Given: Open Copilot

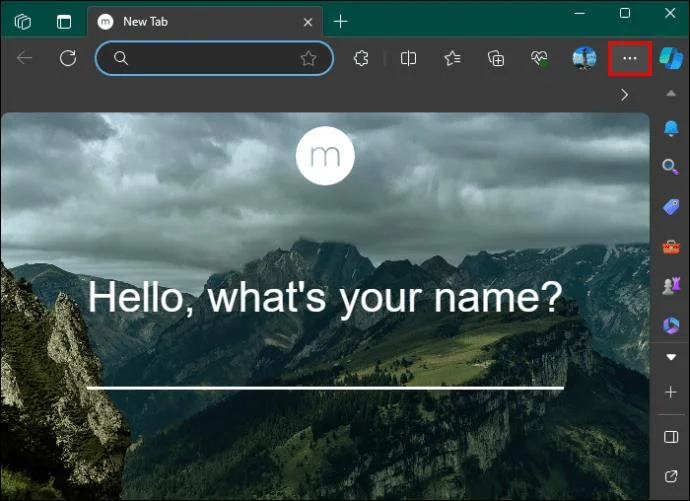Looking at the screenshot, I should 671,58.
